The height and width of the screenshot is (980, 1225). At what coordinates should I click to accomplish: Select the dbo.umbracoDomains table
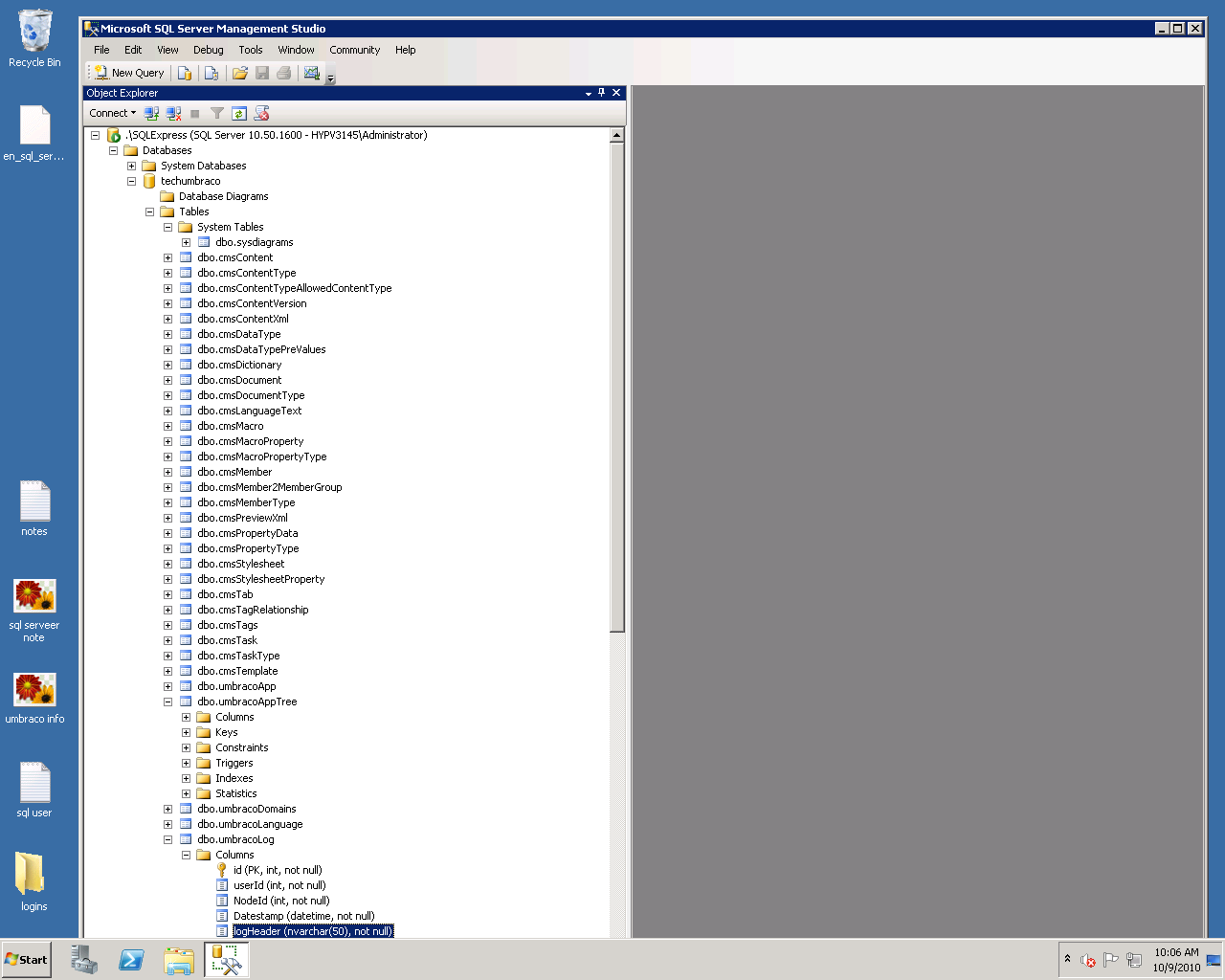[247, 809]
